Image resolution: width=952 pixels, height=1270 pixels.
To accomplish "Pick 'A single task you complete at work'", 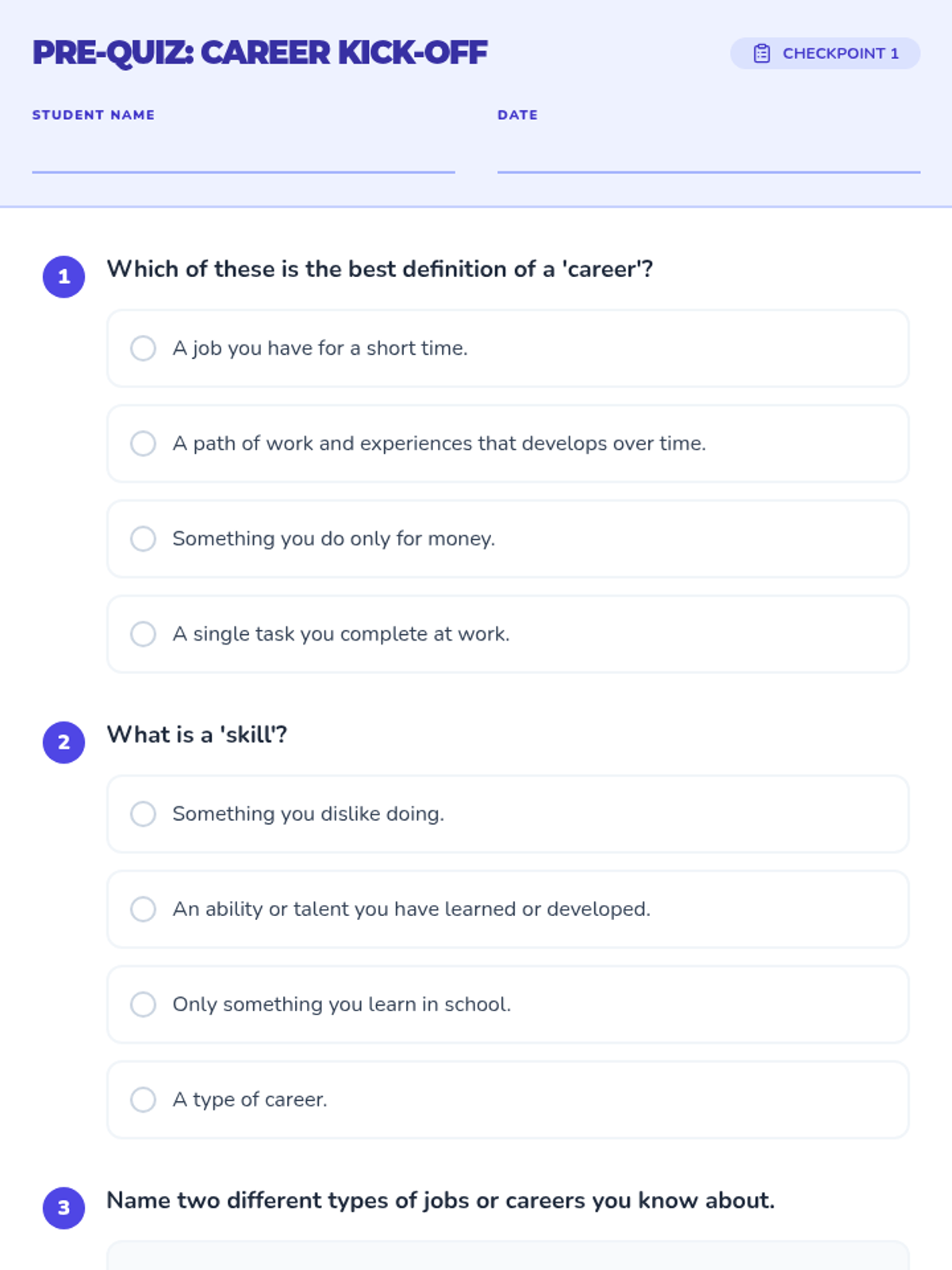I will click(x=508, y=634).
